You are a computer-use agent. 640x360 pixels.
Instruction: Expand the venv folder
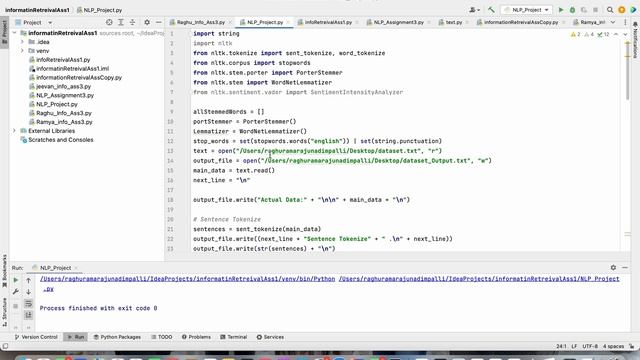coord(22,51)
